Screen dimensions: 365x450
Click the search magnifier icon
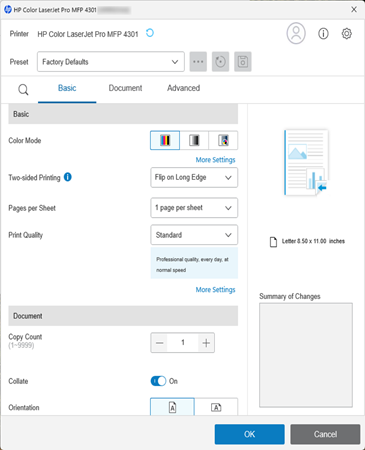click(x=23, y=89)
